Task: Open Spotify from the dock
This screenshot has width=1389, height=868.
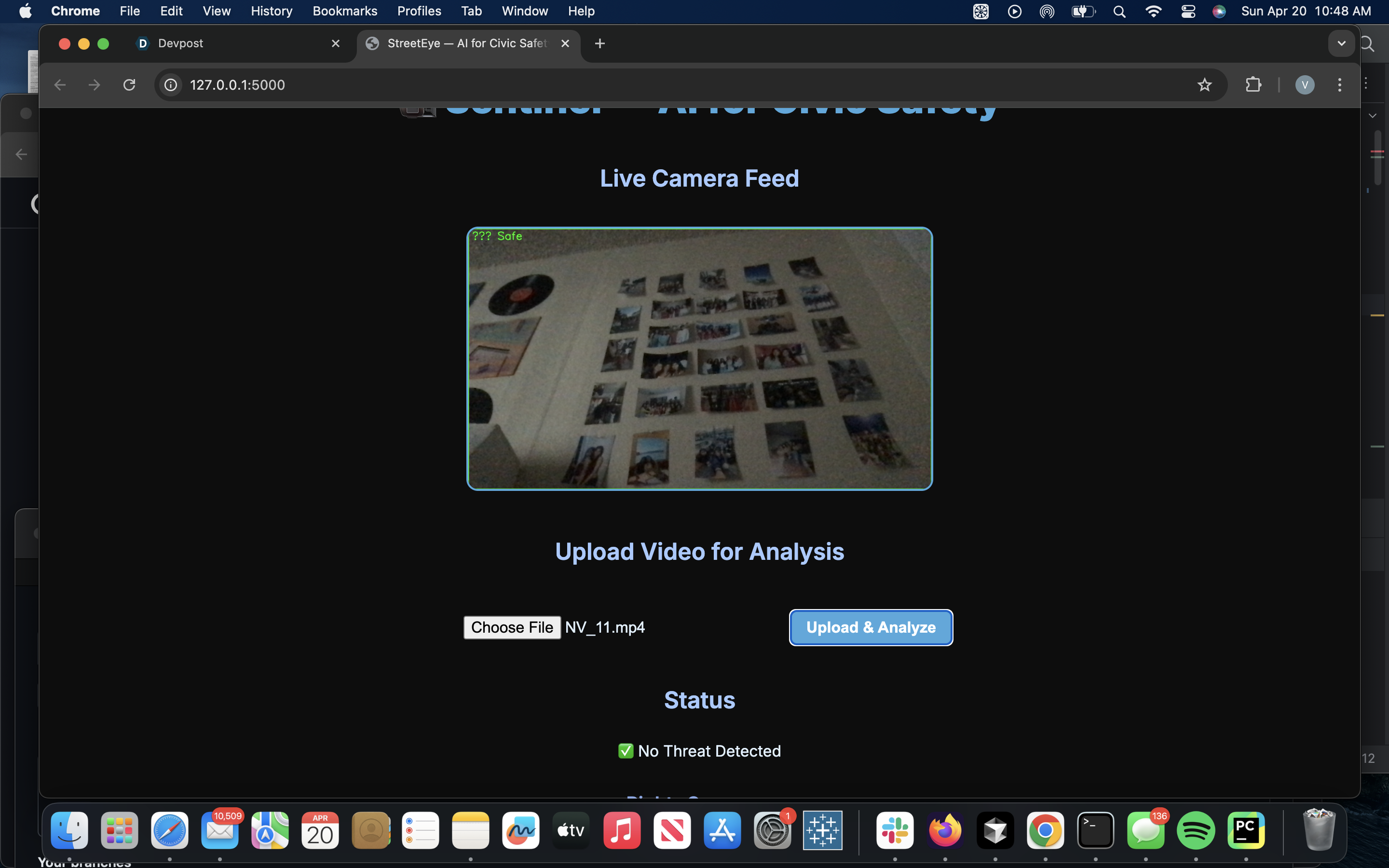Action: click(1196, 830)
